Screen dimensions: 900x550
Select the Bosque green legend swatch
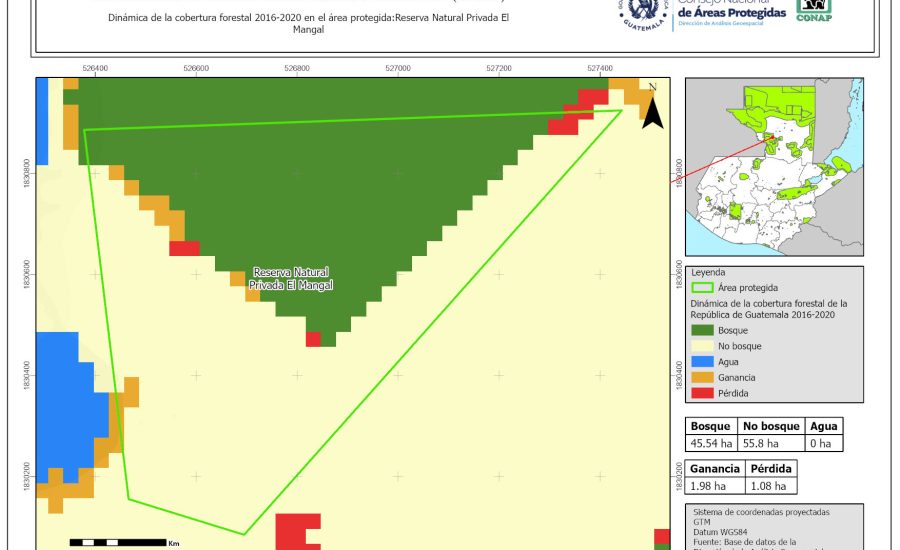point(701,330)
